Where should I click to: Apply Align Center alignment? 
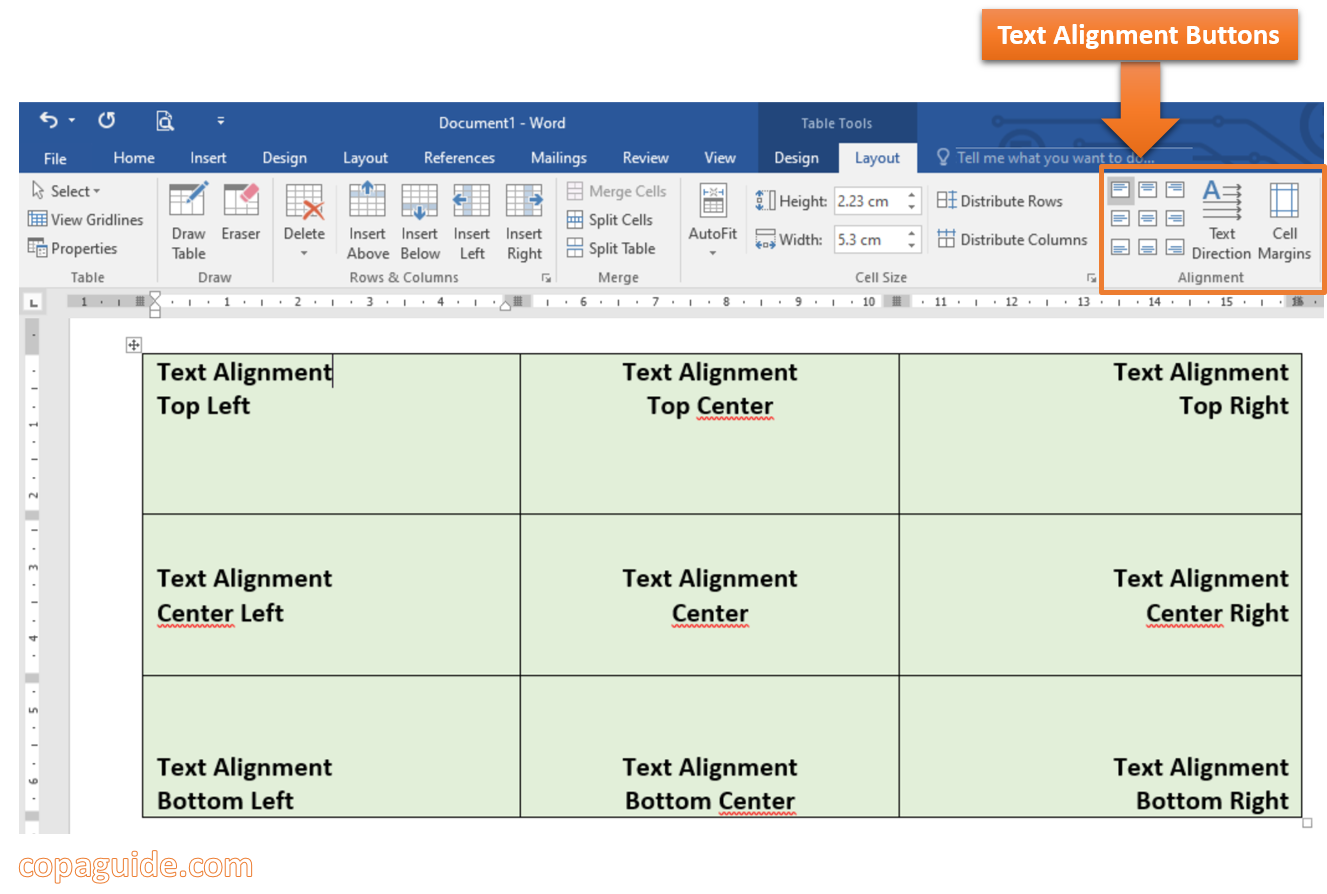[x=1146, y=217]
